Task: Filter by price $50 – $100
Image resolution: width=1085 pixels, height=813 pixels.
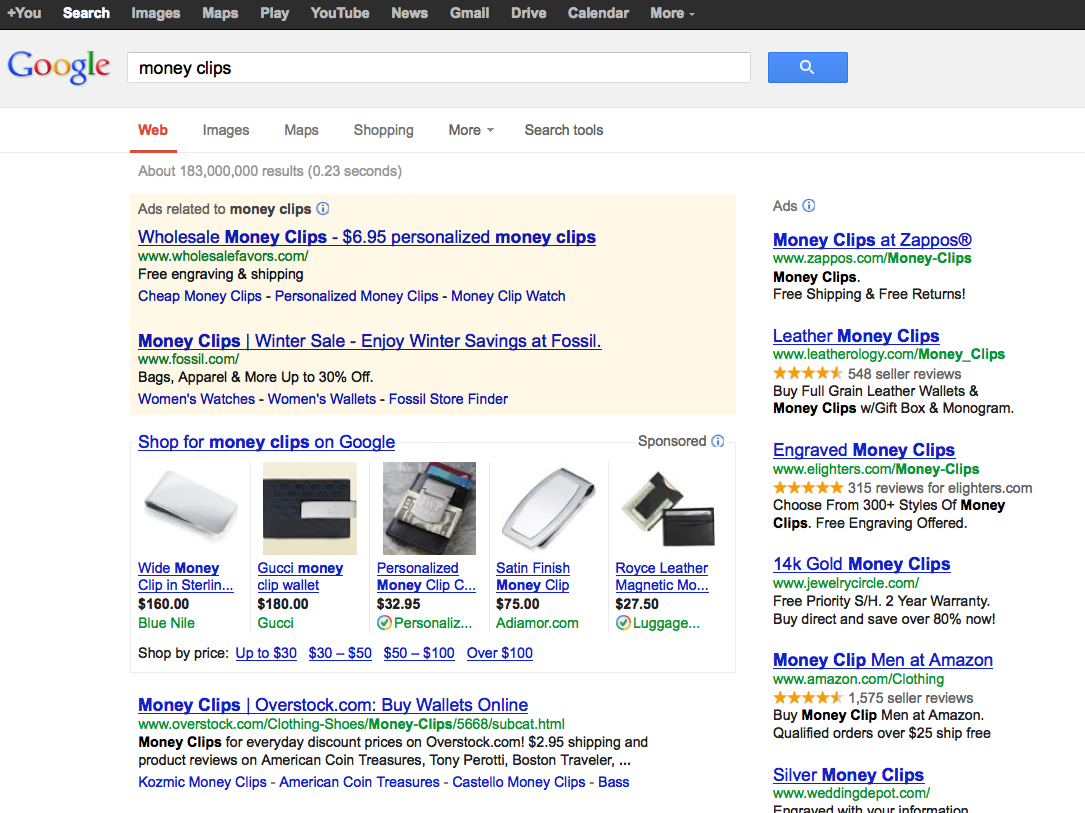Action: (419, 653)
